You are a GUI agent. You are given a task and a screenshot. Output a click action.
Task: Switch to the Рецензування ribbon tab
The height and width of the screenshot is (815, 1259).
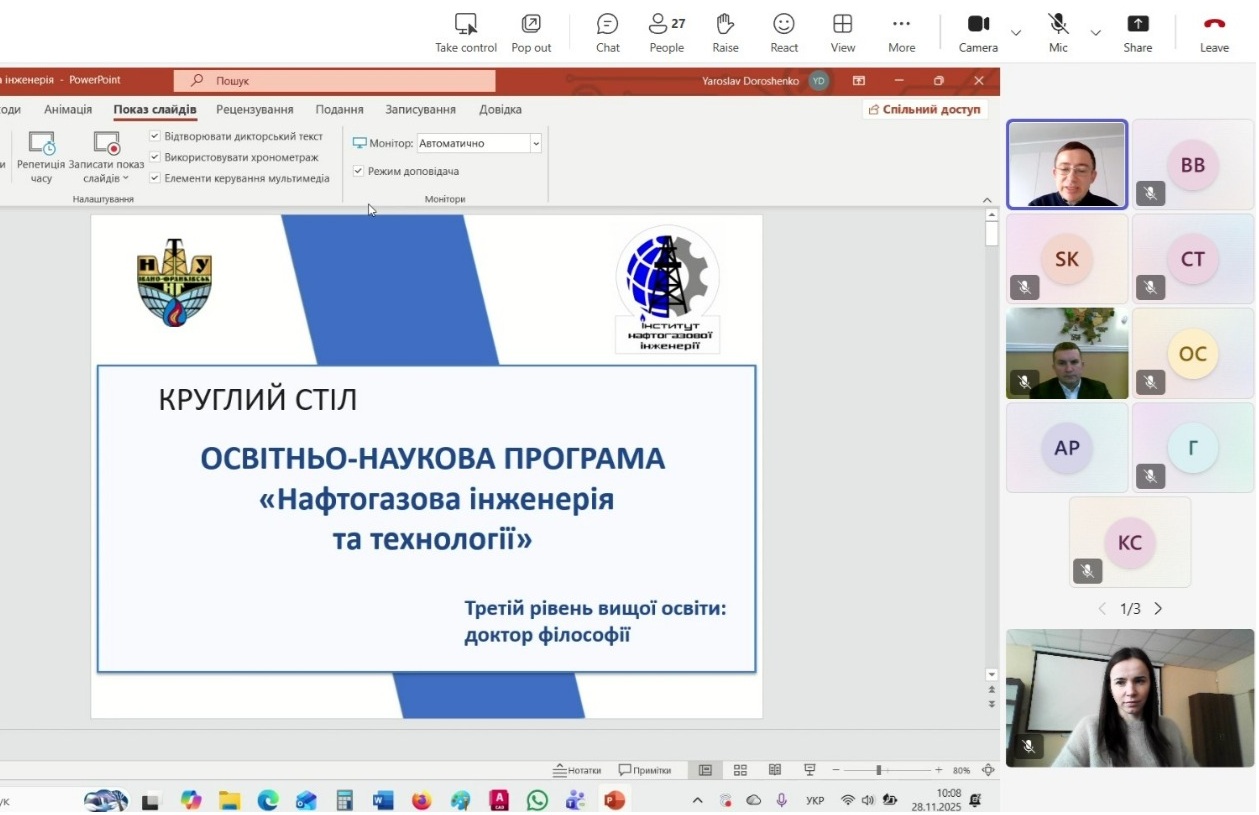(x=253, y=109)
